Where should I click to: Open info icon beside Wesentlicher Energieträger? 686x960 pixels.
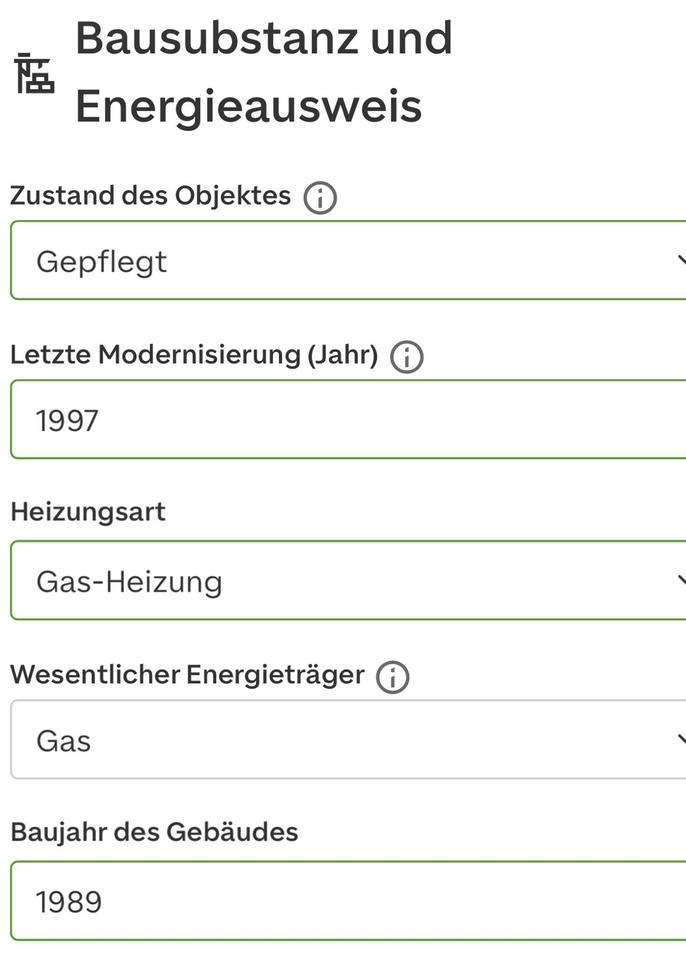(x=393, y=677)
